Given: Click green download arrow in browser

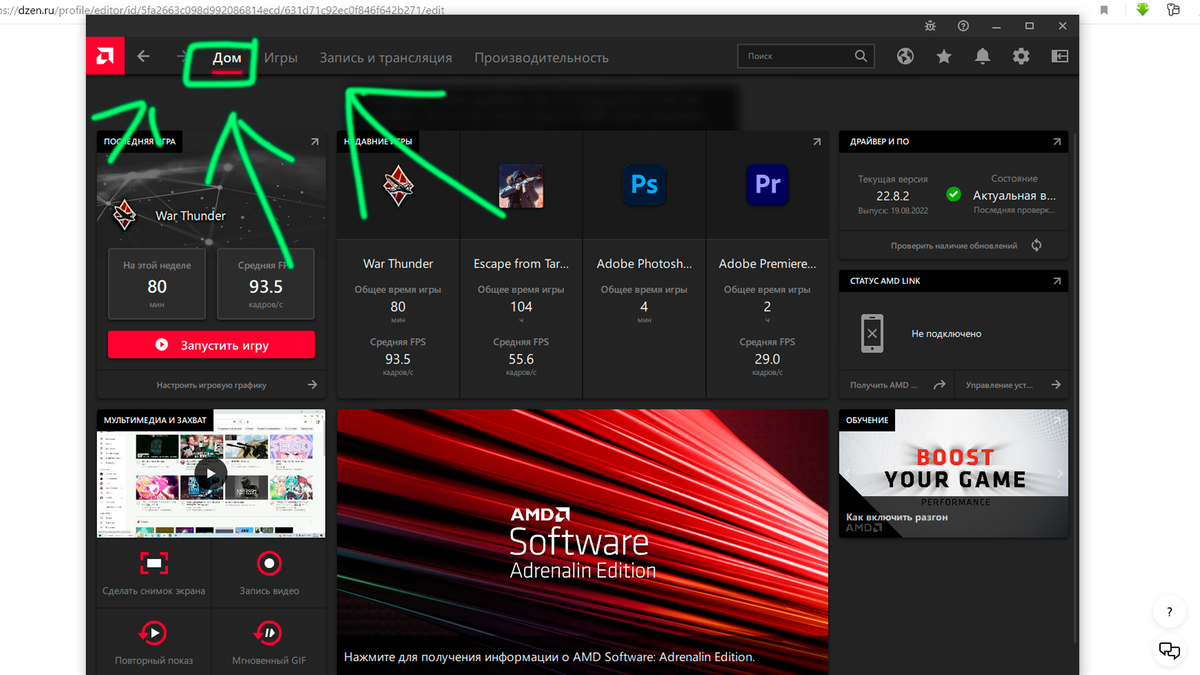Looking at the screenshot, I should [x=1142, y=10].
